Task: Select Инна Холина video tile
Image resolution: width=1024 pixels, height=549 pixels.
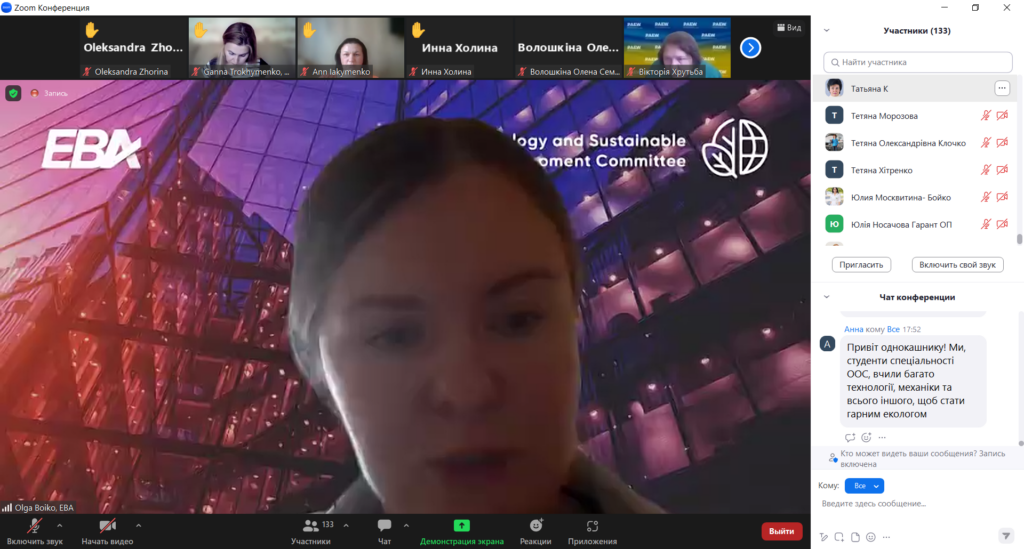Action: pos(460,48)
